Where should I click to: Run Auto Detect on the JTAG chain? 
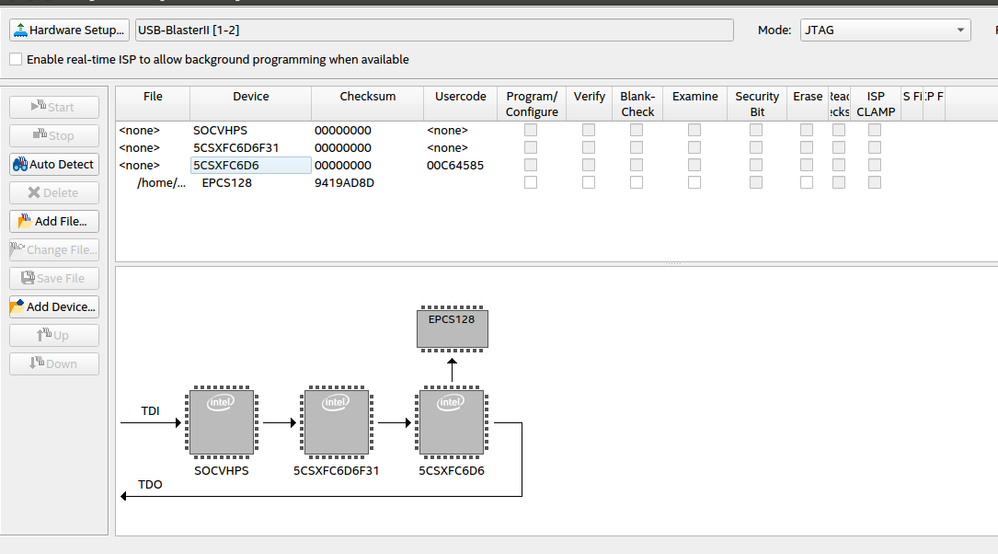pos(54,164)
